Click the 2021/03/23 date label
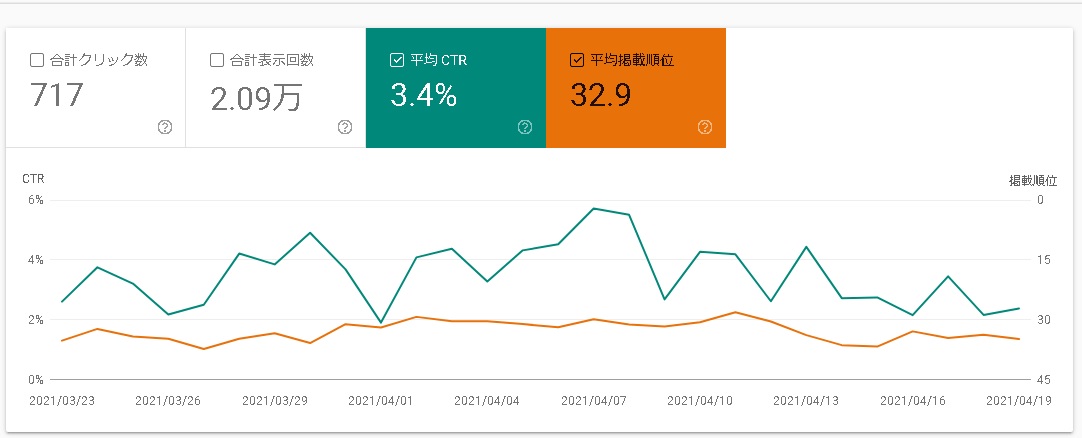This screenshot has width=1082, height=438. pos(61,401)
